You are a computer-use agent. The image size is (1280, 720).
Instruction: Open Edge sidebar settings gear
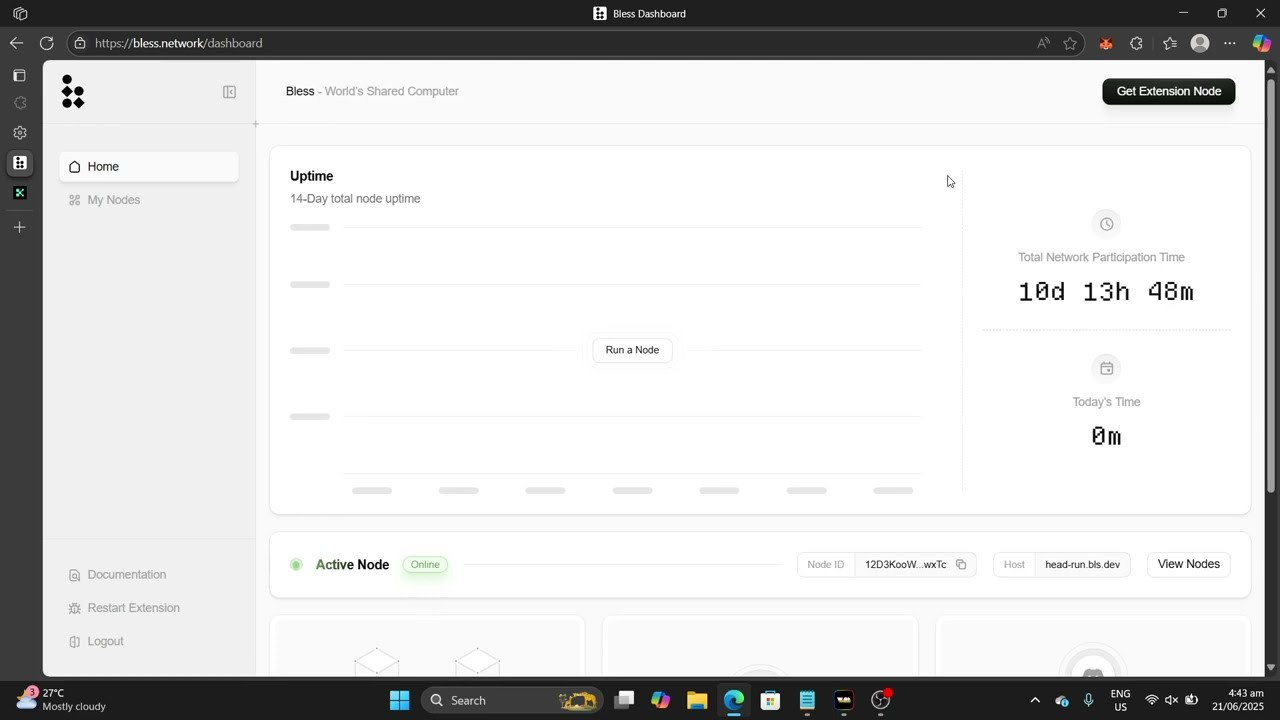click(19, 132)
